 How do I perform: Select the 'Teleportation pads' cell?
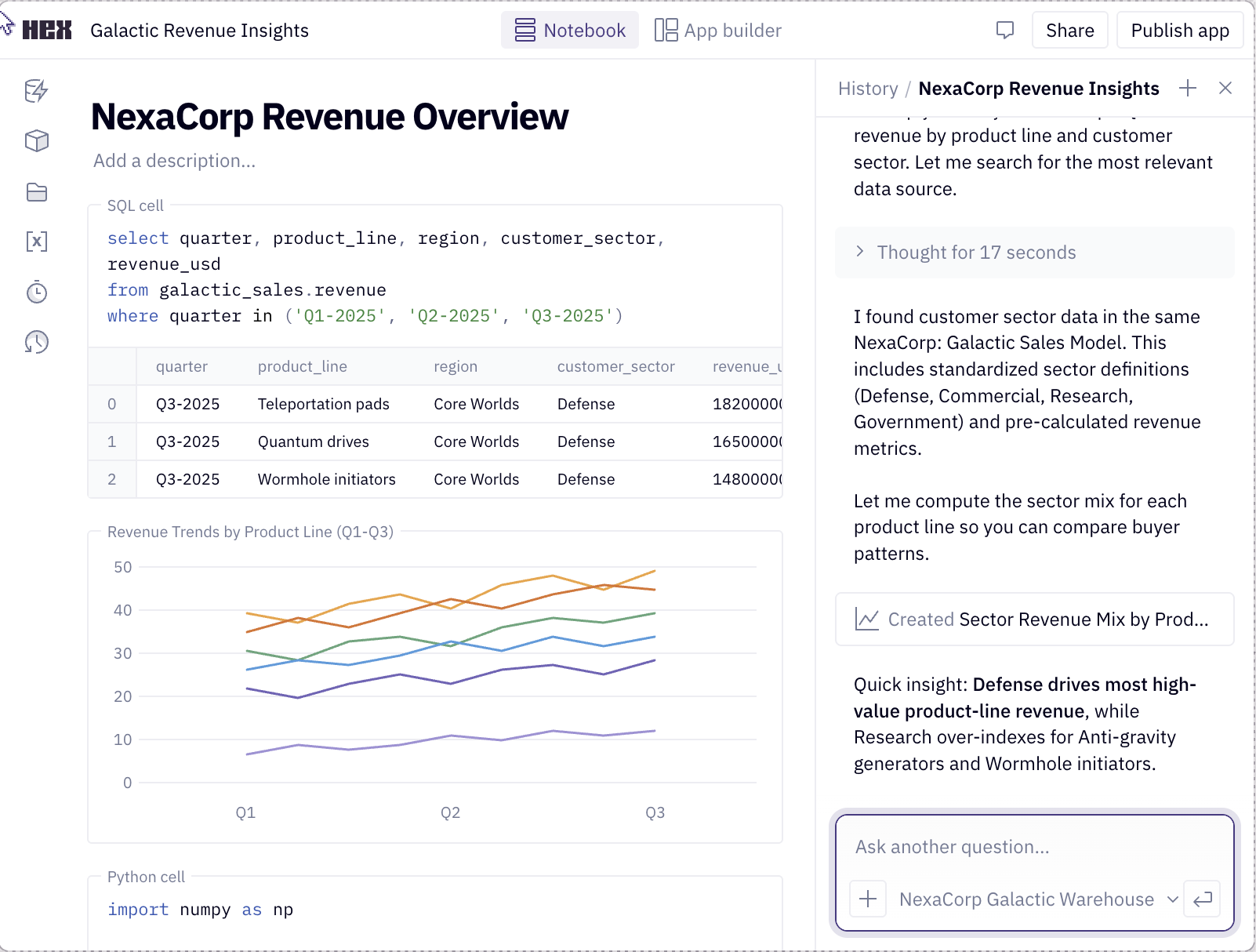[324, 404]
